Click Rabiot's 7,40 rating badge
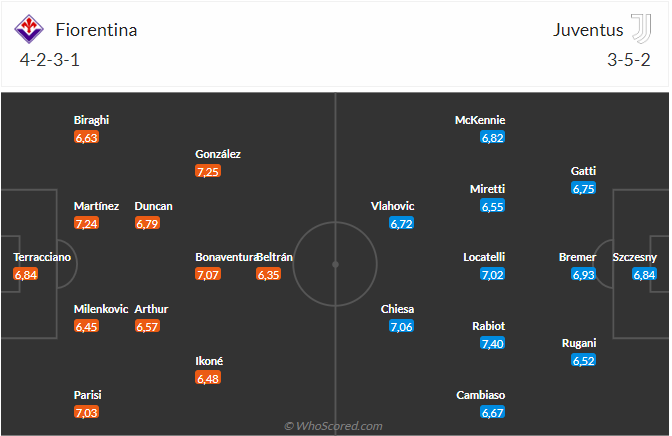This screenshot has width=672, height=436. click(492, 343)
